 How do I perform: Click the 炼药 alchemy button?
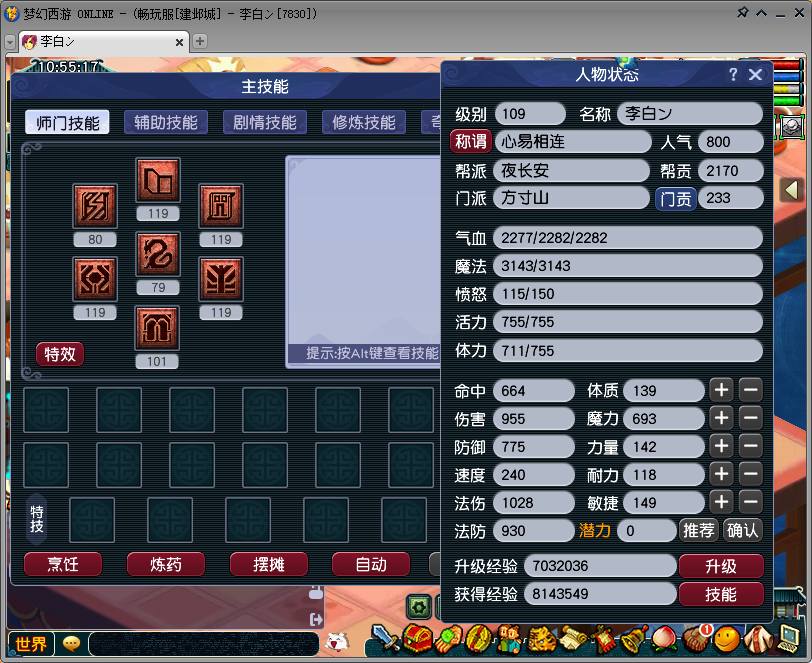coord(166,564)
